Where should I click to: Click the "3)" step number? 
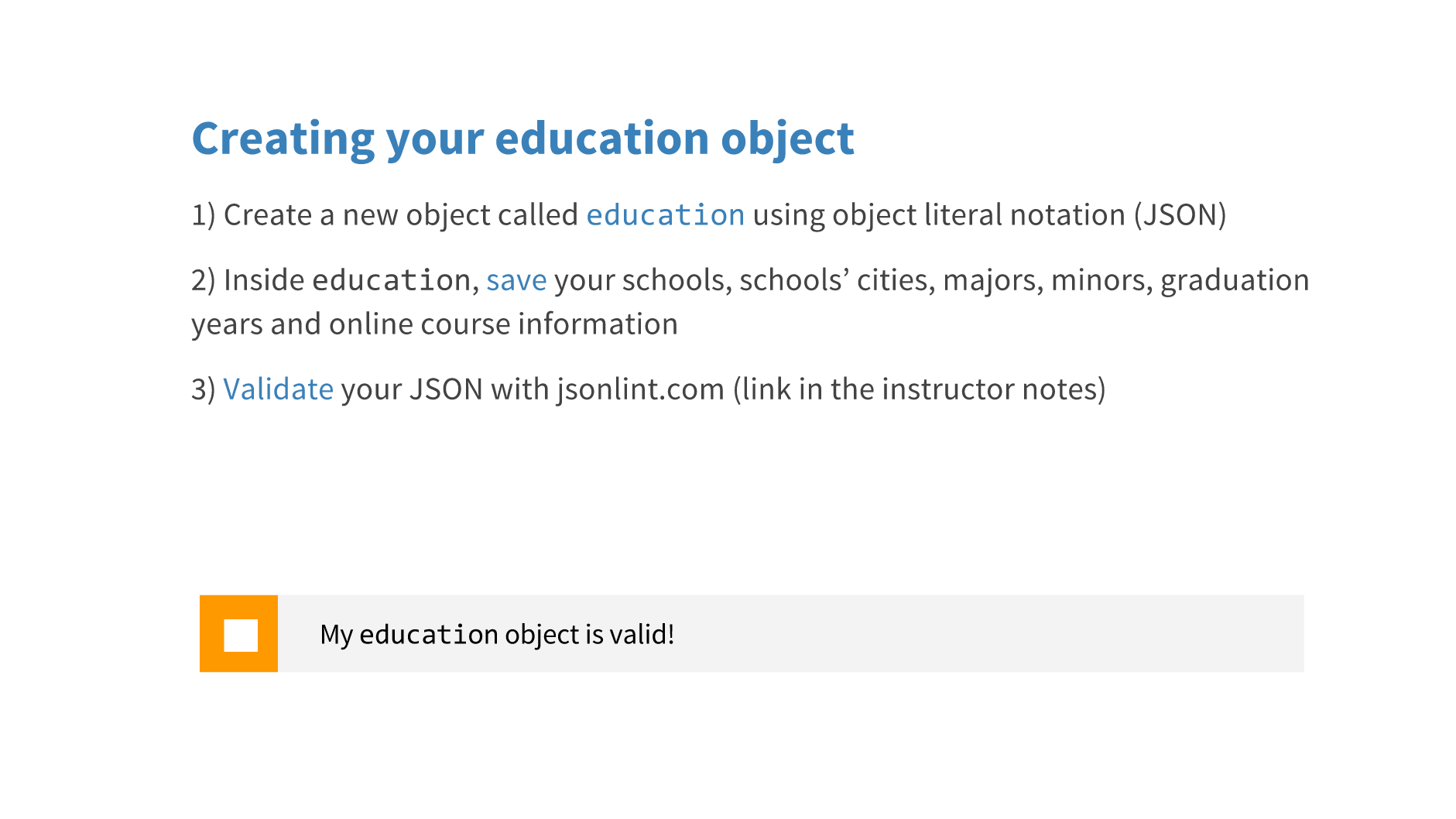click(x=203, y=389)
